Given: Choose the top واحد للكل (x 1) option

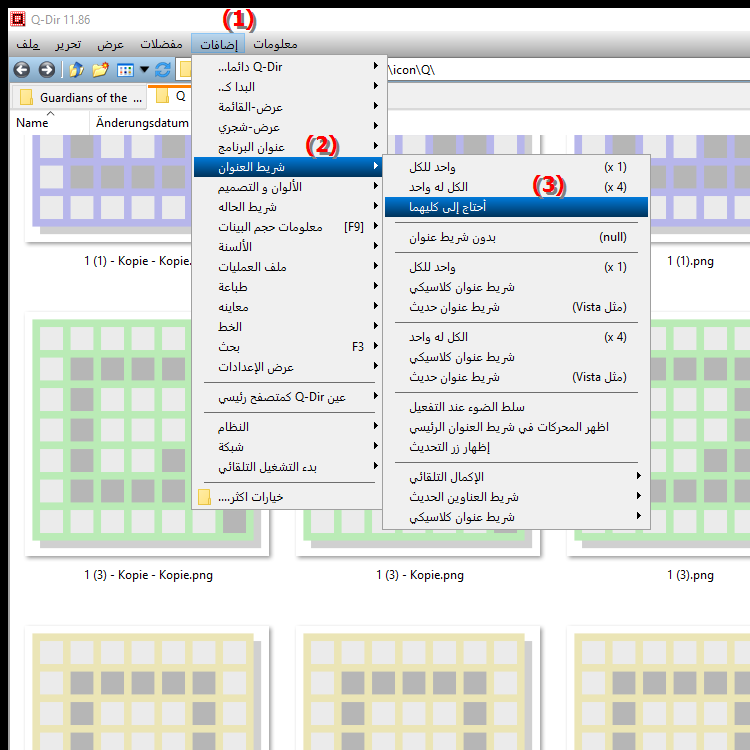Looking at the screenshot, I should (x=517, y=167).
